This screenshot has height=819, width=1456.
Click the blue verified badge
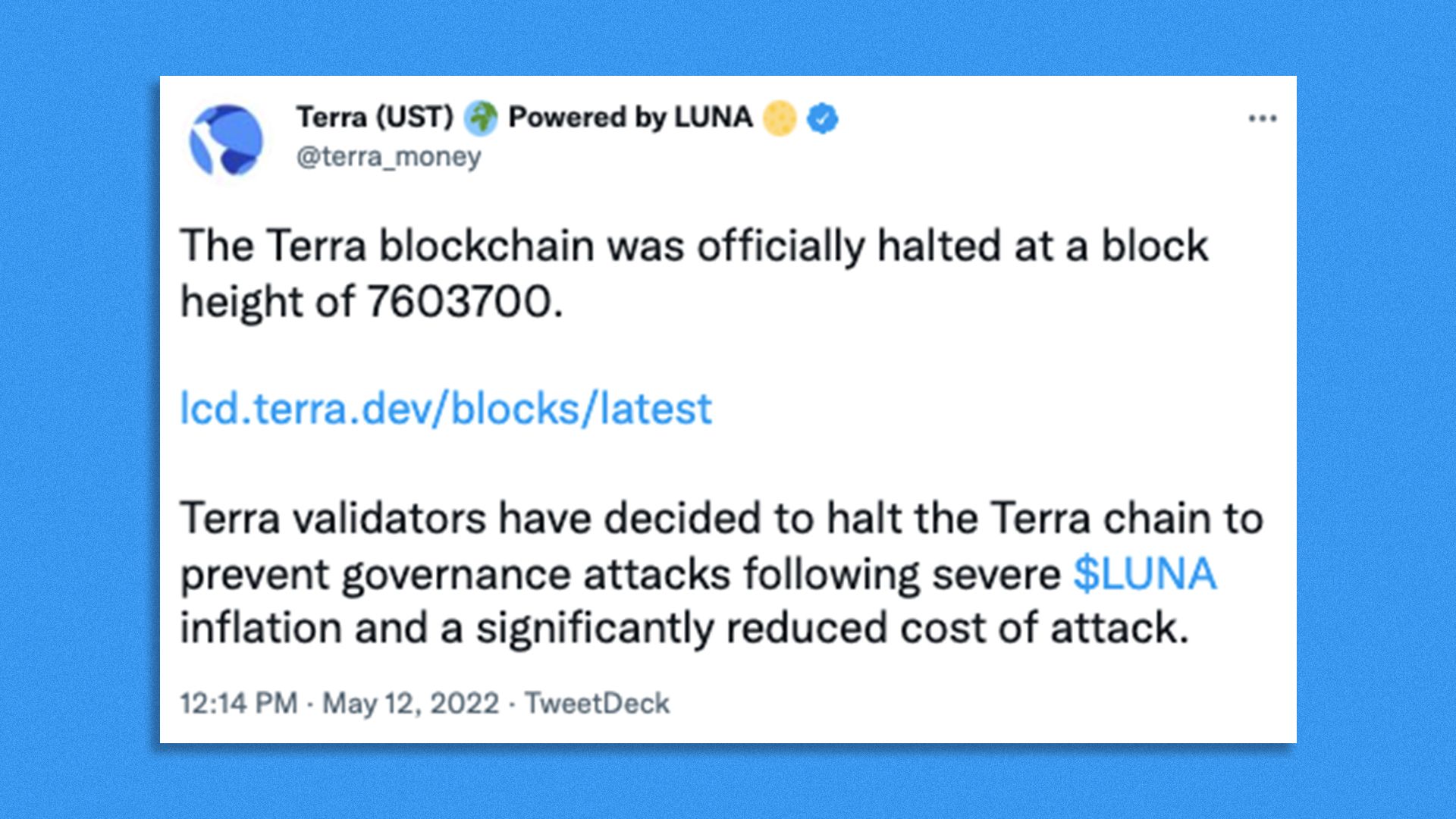click(822, 118)
